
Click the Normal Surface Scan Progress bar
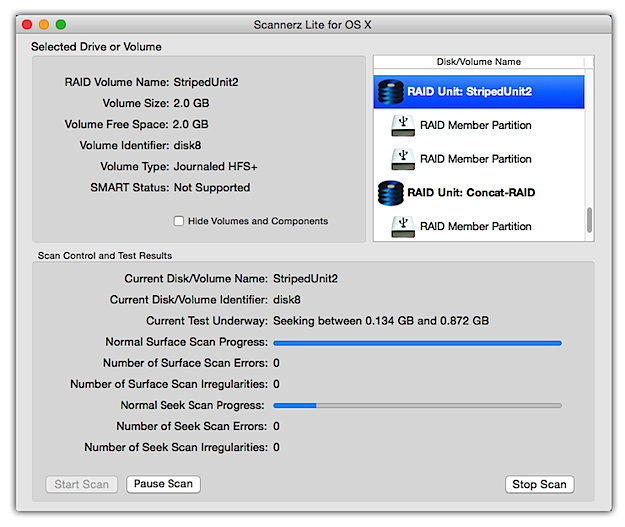[x=417, y=343]
